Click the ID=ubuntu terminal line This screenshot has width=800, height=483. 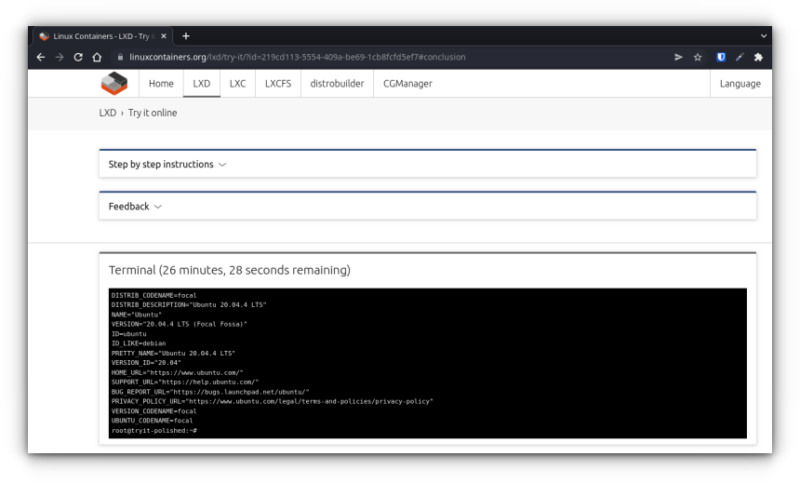(129, 334)
